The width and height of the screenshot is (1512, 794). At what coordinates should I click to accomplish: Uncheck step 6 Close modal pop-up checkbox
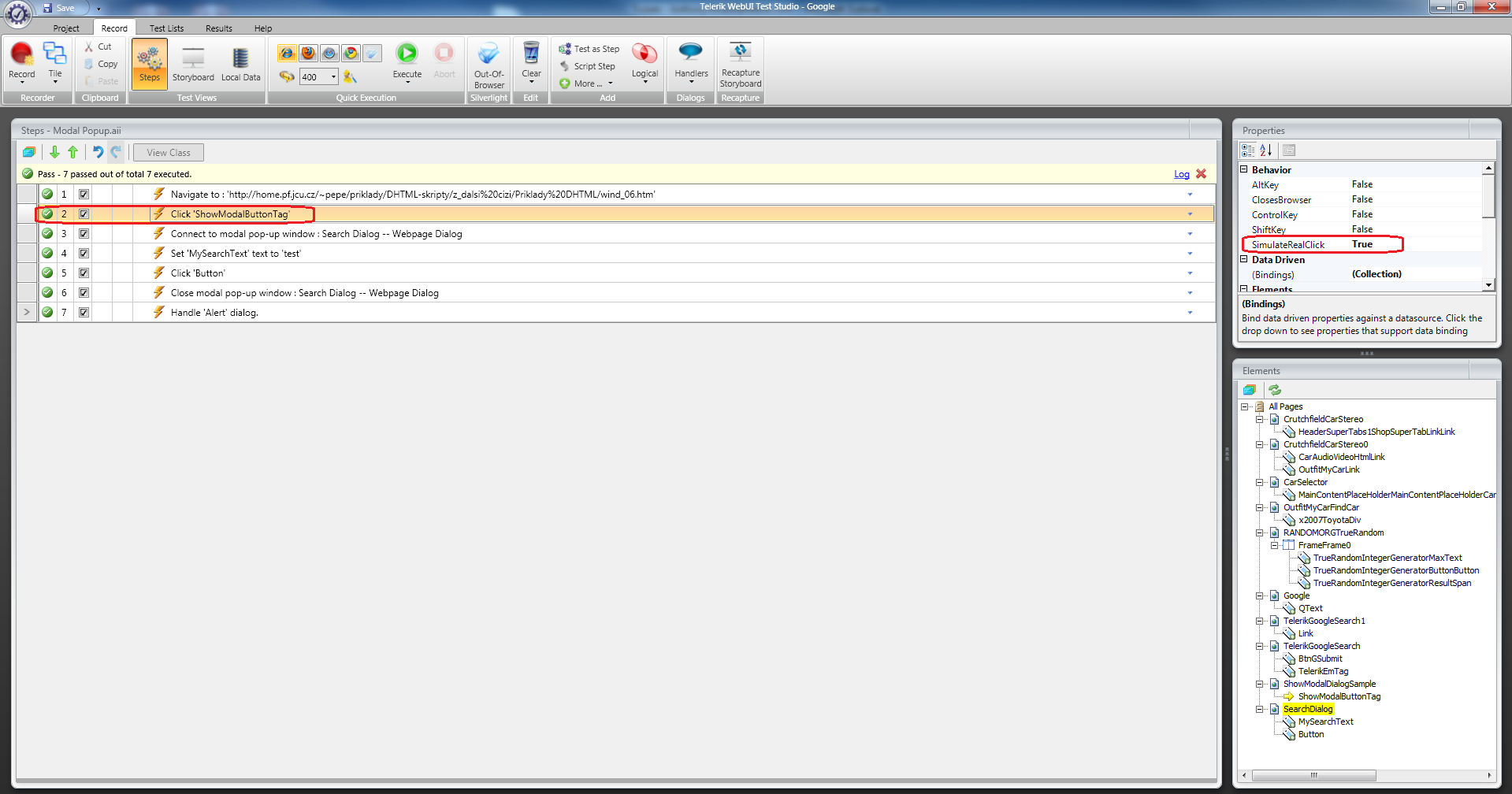(x=84, y=292)
